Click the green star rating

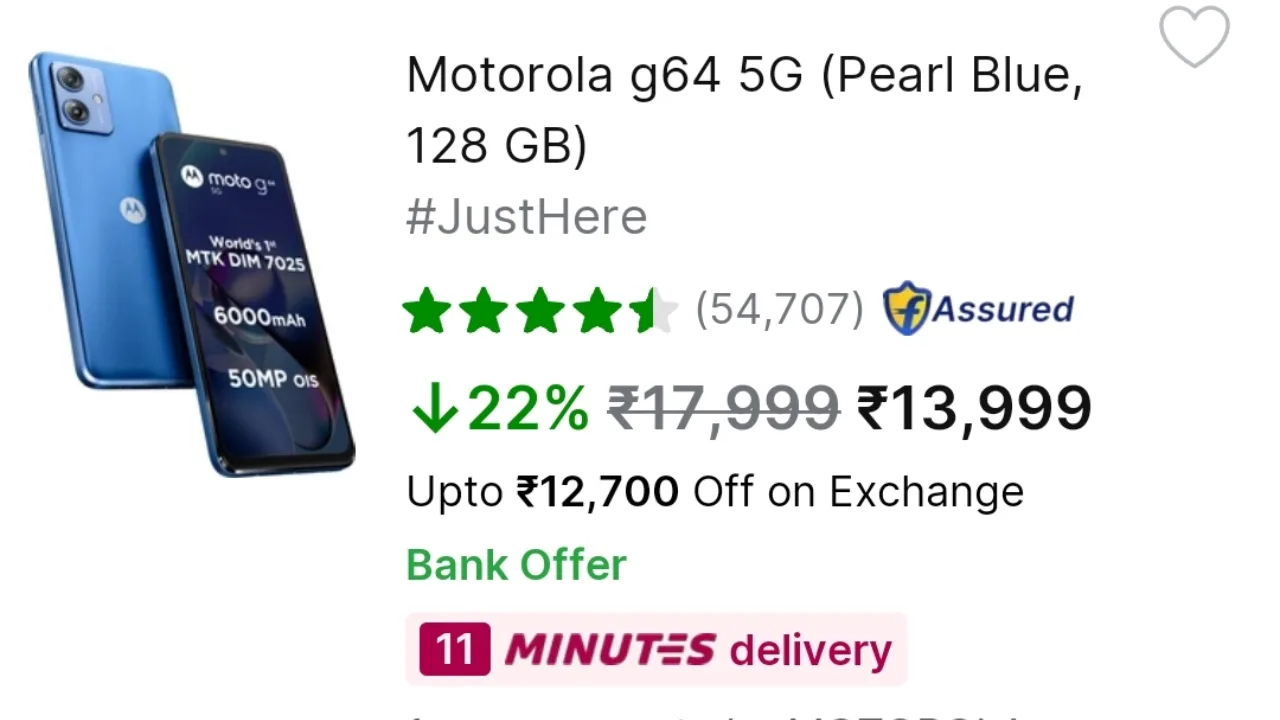tap(540, 310)
